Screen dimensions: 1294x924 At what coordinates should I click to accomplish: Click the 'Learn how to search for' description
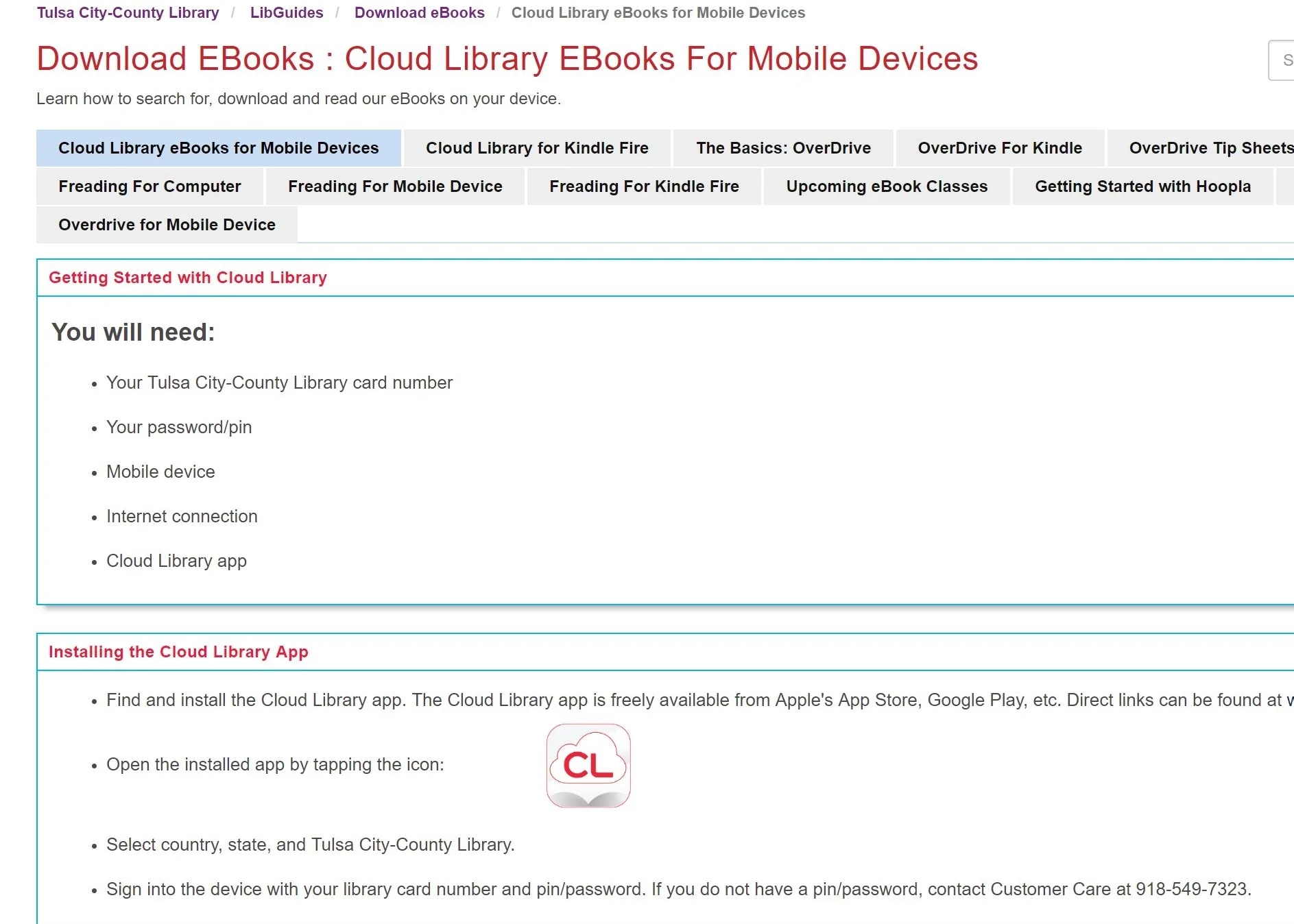(x=298, y=99)
